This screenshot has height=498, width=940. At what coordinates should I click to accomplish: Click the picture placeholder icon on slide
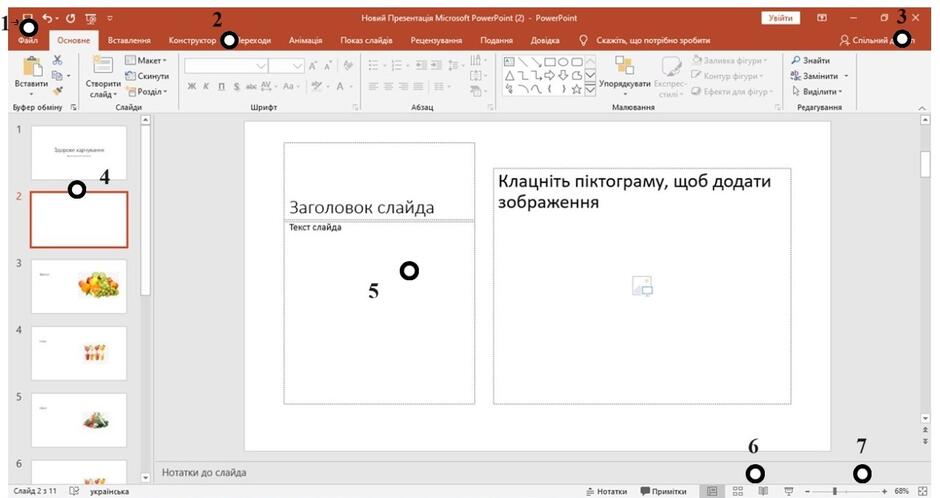pos(642,286)
